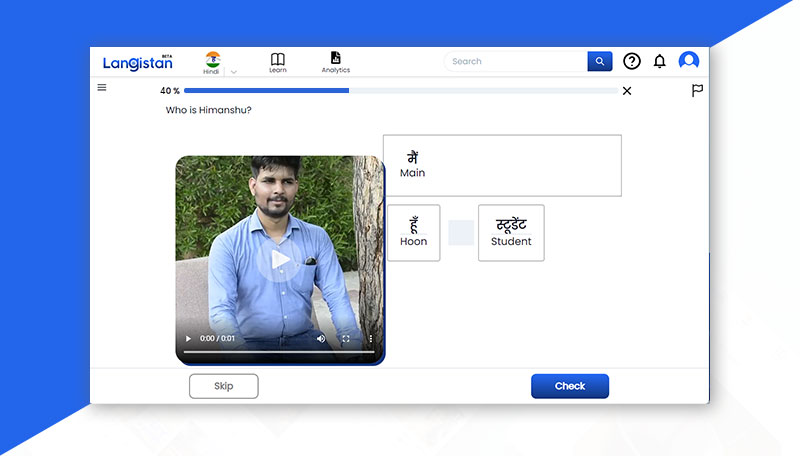Open the user profile avatar
Image resolution: width=800 pixels, height=456 pixels.
689,61
